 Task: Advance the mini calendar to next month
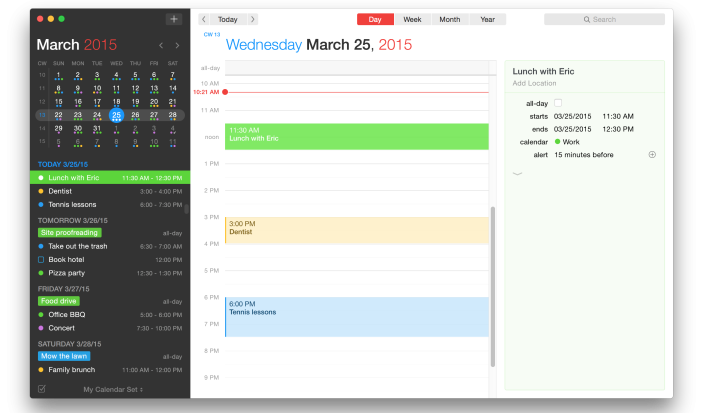(178, 45)
